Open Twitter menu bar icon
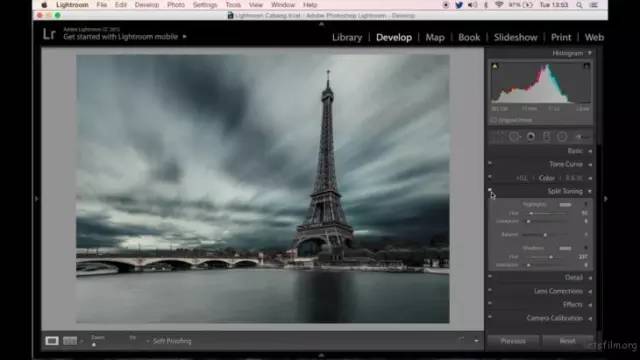This screenshot has height=360, width=640. (x=459, y=5)
